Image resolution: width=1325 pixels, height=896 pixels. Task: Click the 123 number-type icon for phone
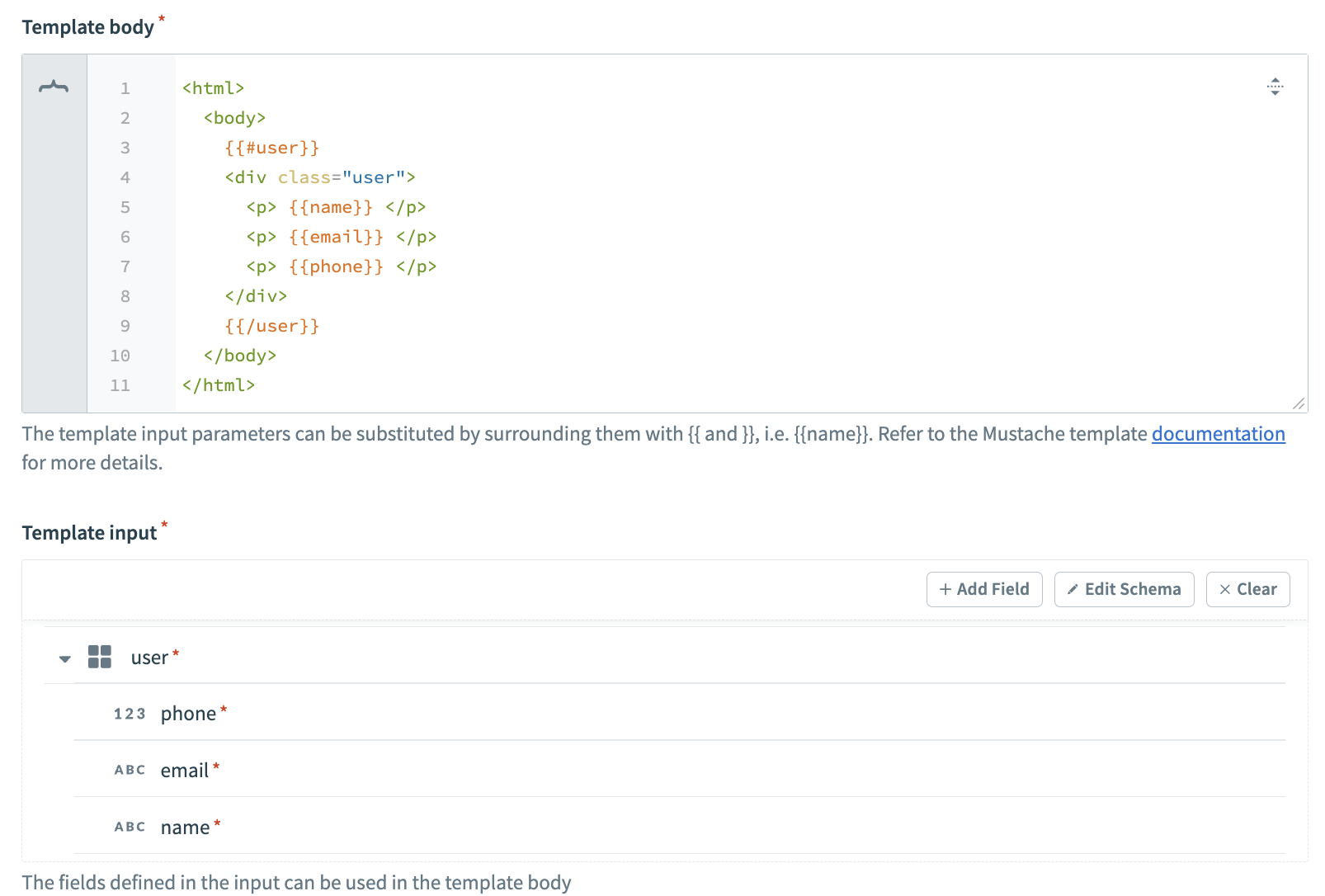coord(129,713)
